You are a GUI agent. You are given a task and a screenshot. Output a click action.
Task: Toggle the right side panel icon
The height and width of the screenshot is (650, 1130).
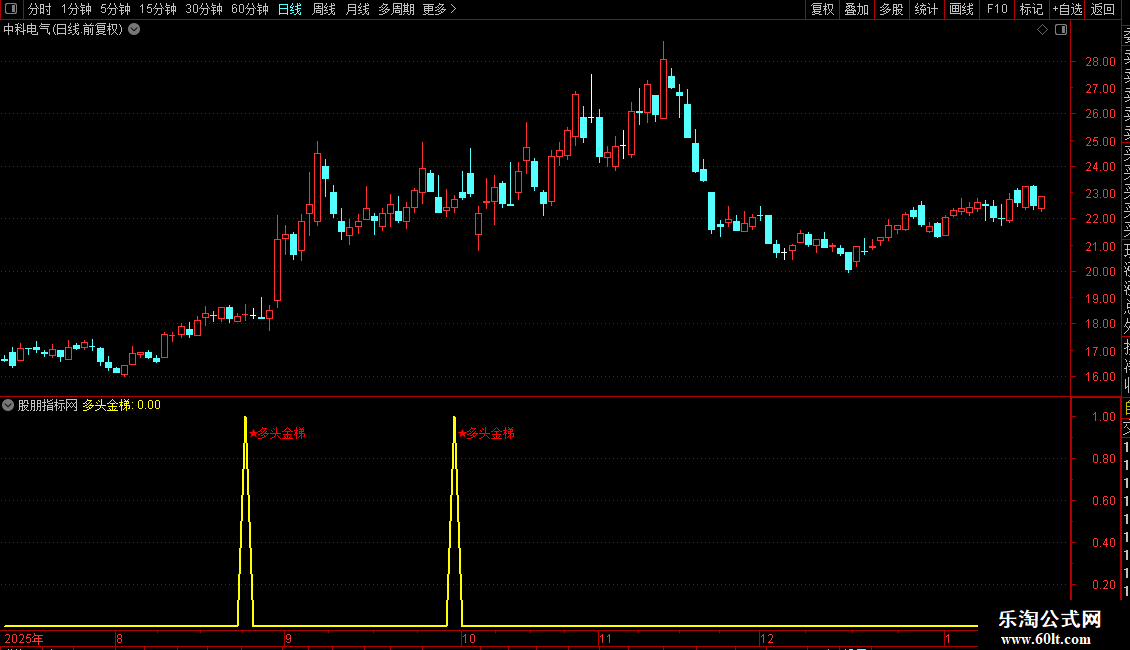tap(1061, 30)
